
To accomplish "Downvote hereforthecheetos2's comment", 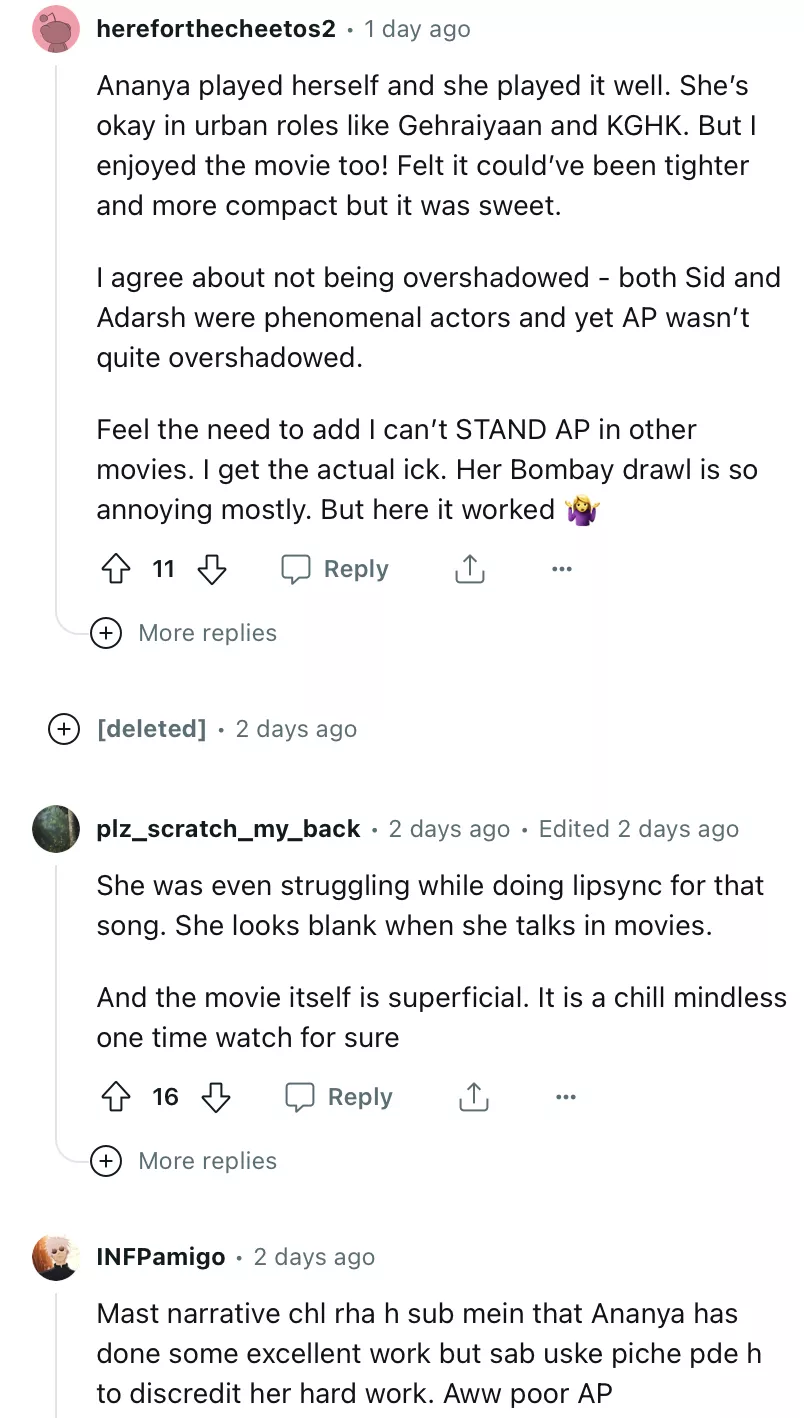I will 211,570.
